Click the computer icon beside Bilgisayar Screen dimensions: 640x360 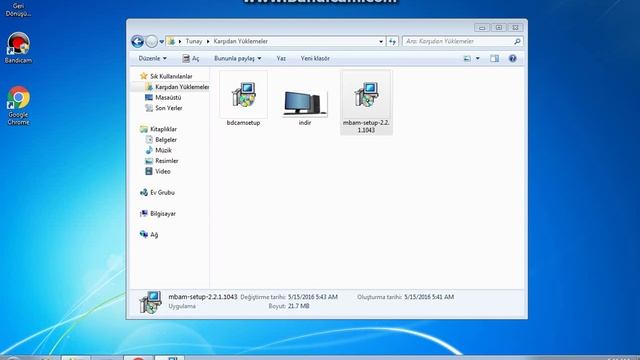(143, 213)
